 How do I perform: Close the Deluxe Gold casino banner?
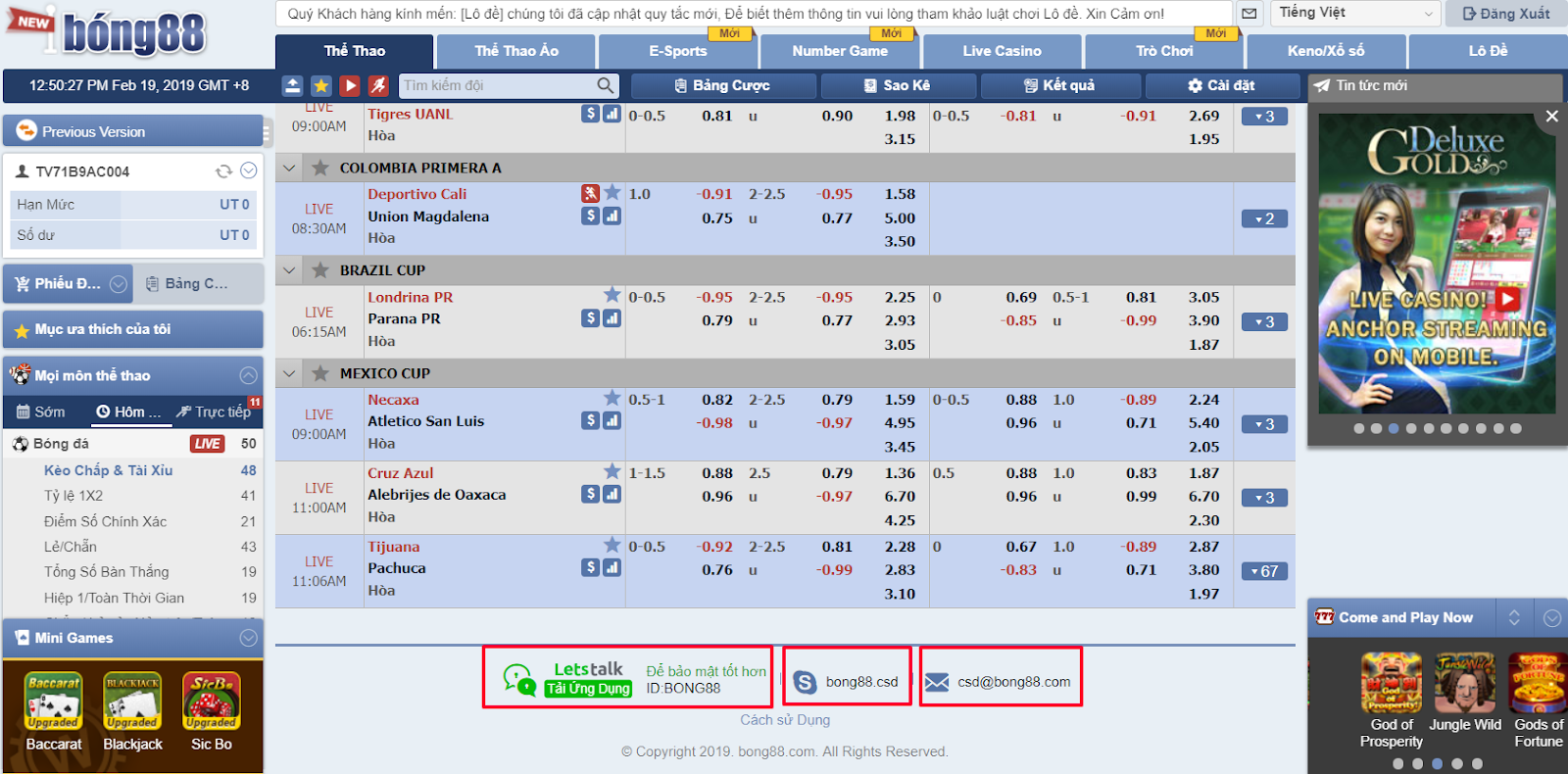(x=1551, y=116)
